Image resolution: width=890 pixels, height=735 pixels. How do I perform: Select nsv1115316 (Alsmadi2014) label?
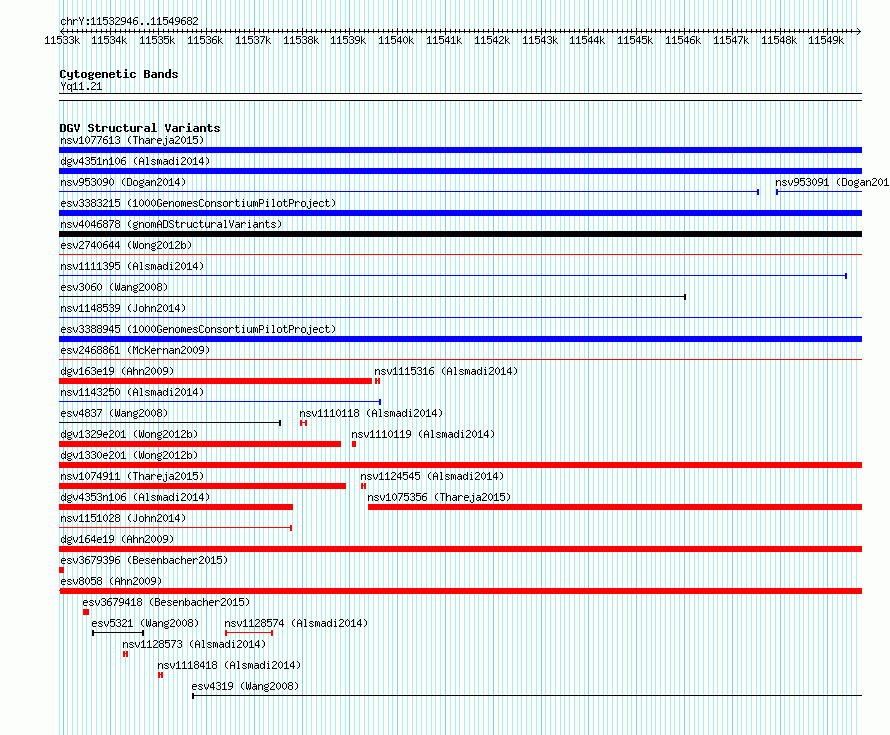(446, 371)
